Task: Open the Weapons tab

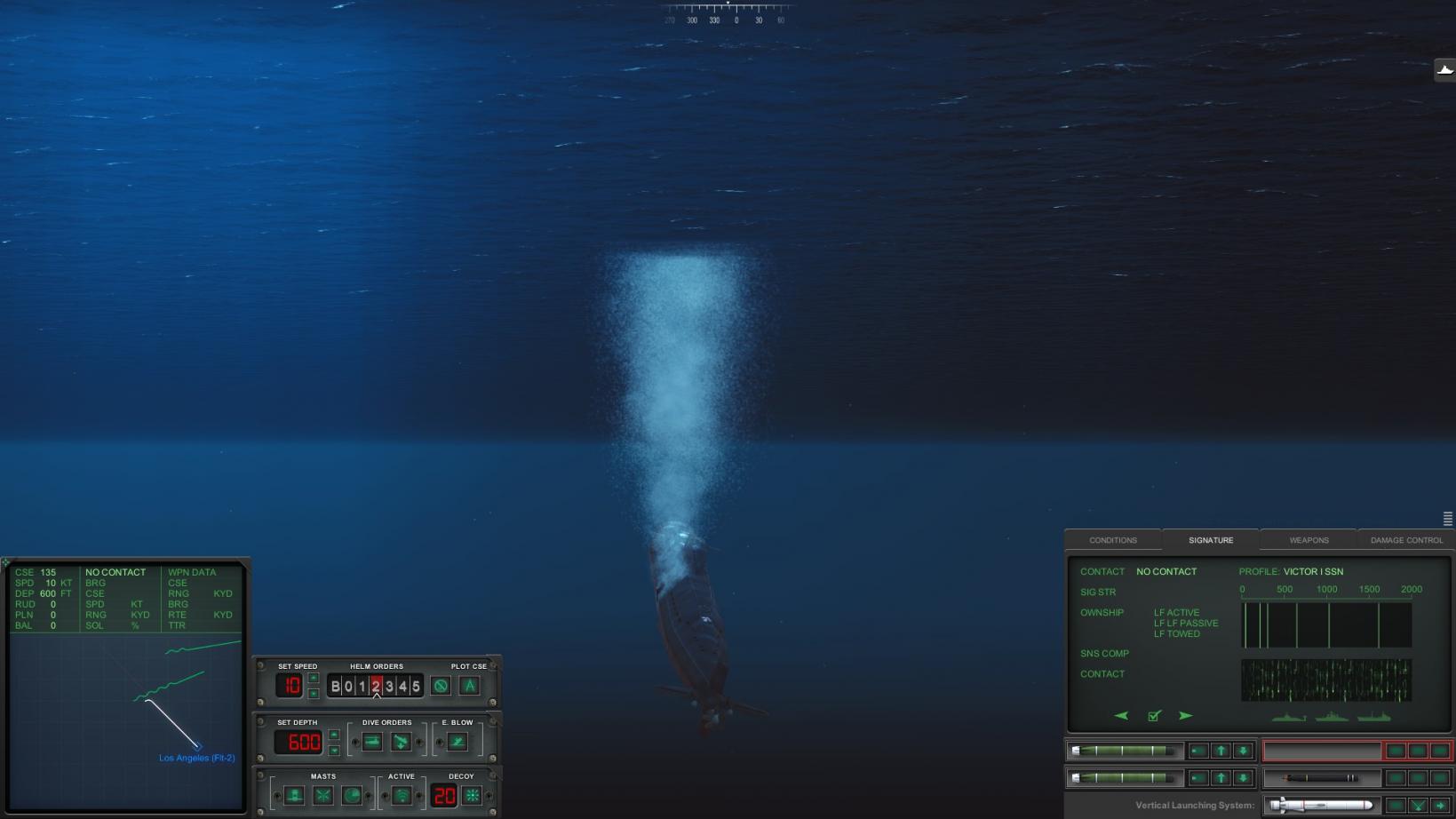Action: click(1309, 540)
